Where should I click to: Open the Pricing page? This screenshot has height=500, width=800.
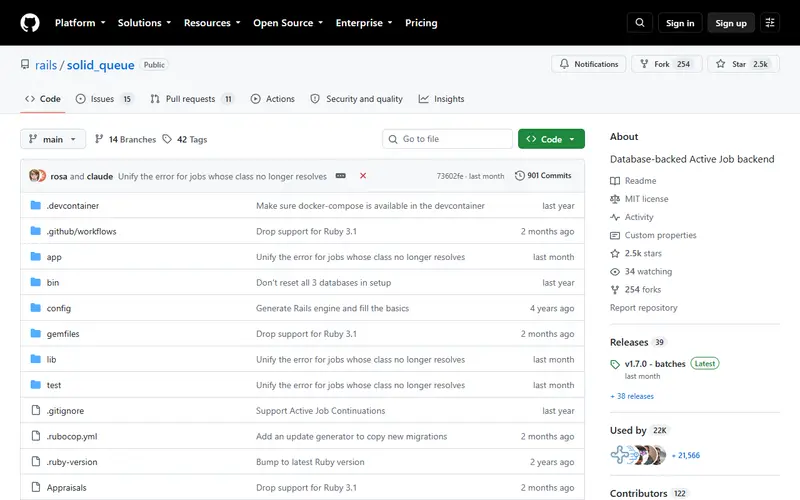pyautogui.click(x=421, y=23)
